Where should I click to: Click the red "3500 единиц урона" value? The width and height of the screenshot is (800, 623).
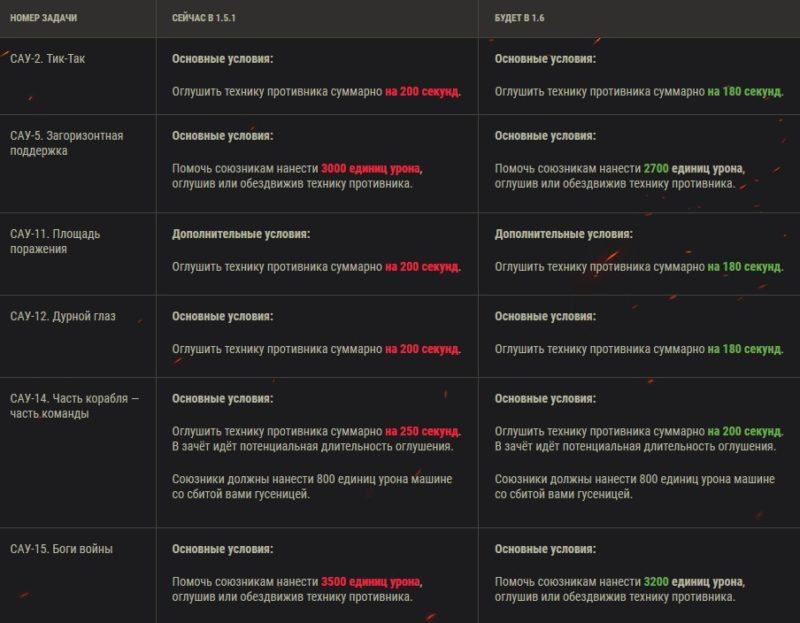pos(372,581)
